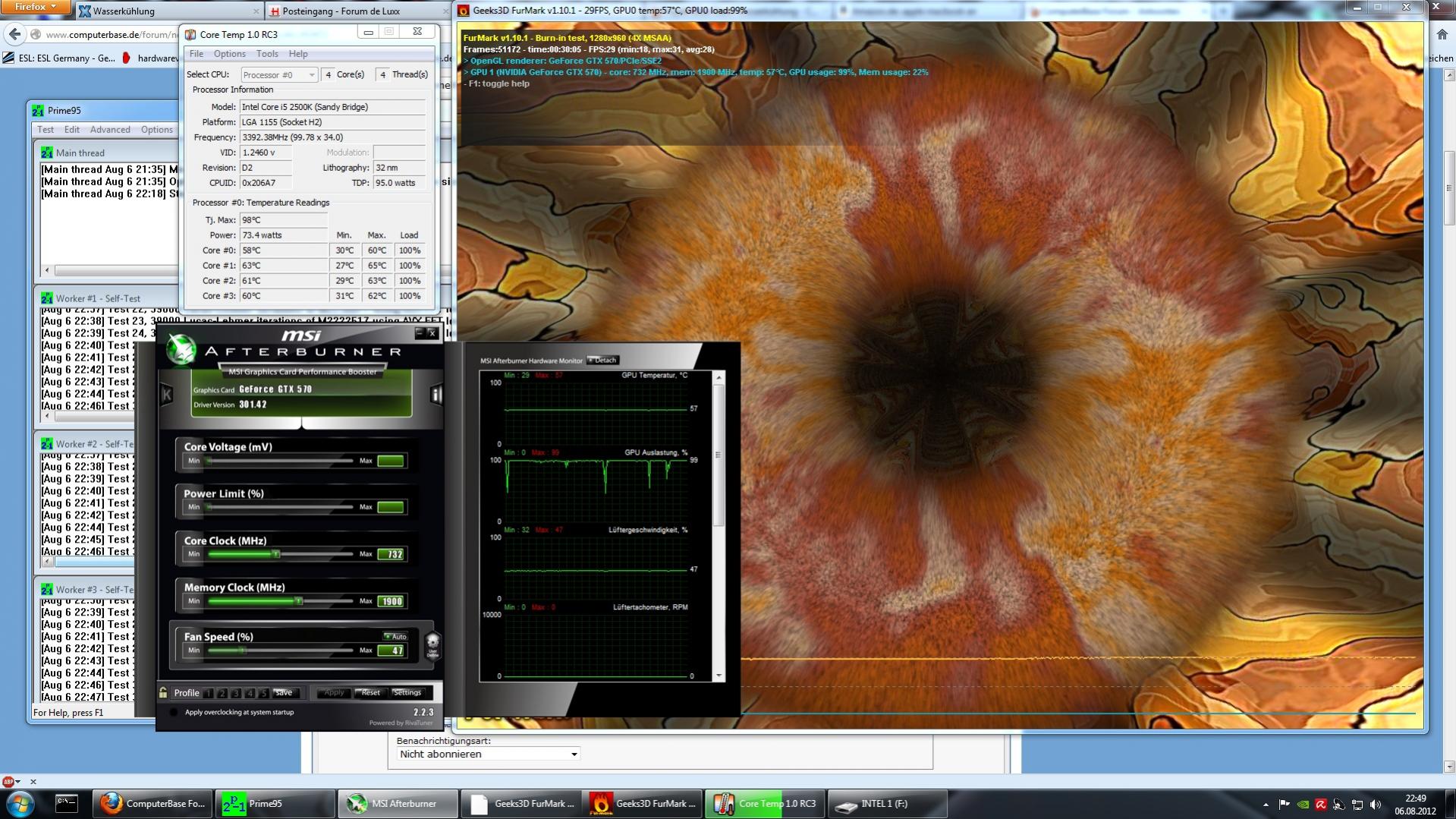Switch to the Posteingang - Forum de Luxx tab
The height and width of the screenshot is (819, 1456).
click(x=357, y=11)
